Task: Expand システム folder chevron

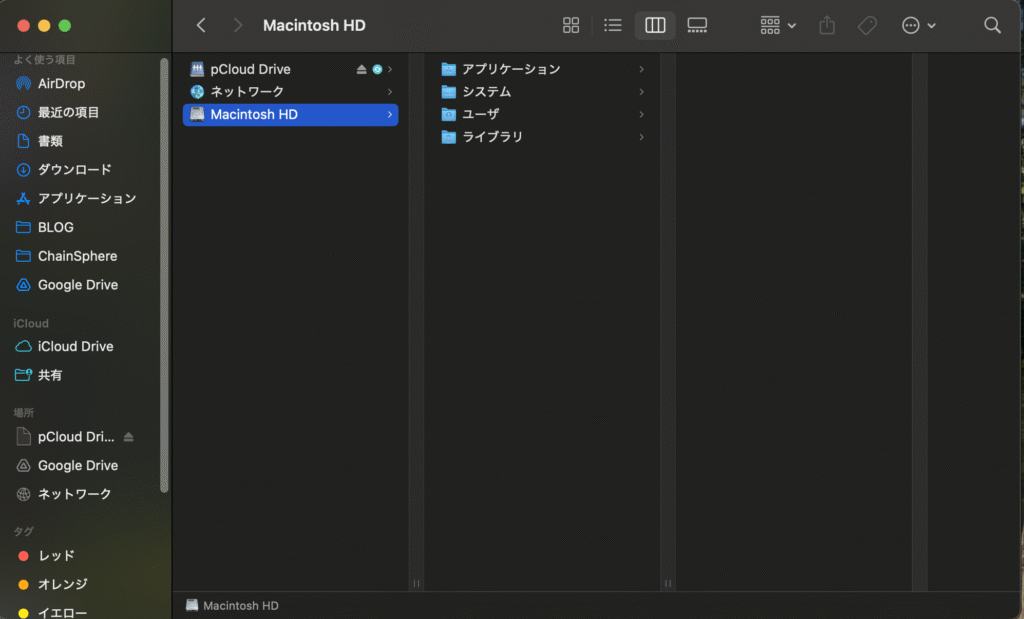Action: tap(641, 92)
